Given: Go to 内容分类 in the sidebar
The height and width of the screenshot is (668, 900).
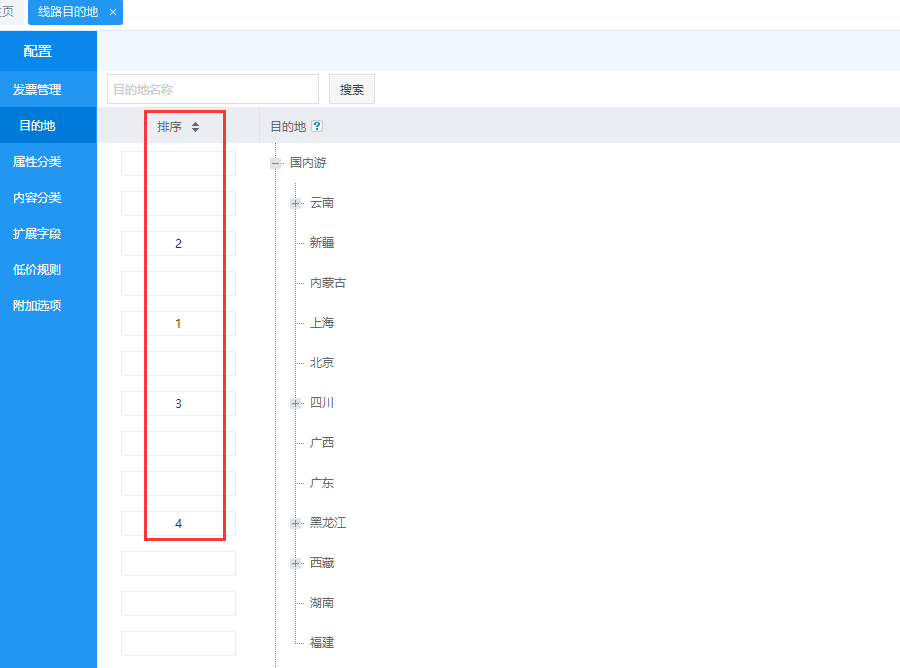Looking at the screenshot, I should (x=37, y=198).
